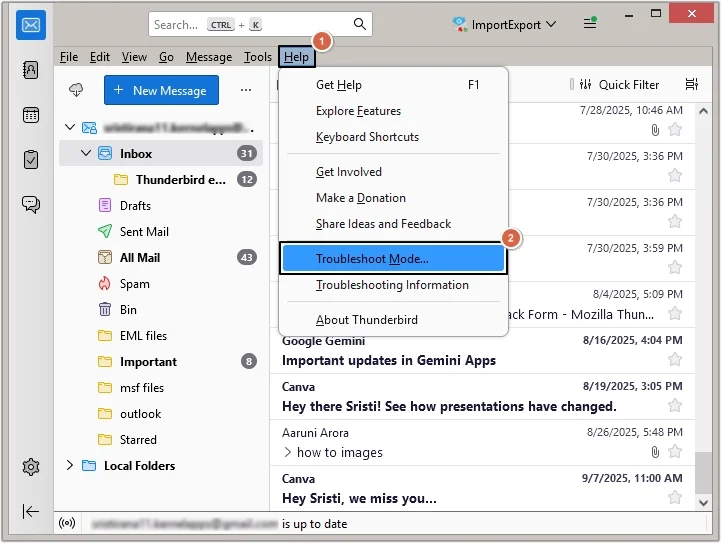Image resolution: width=722 pixels, height=544 pixels.
Task: Star the 8/4/2025 5:09 PM message
Action: (675, 314)
